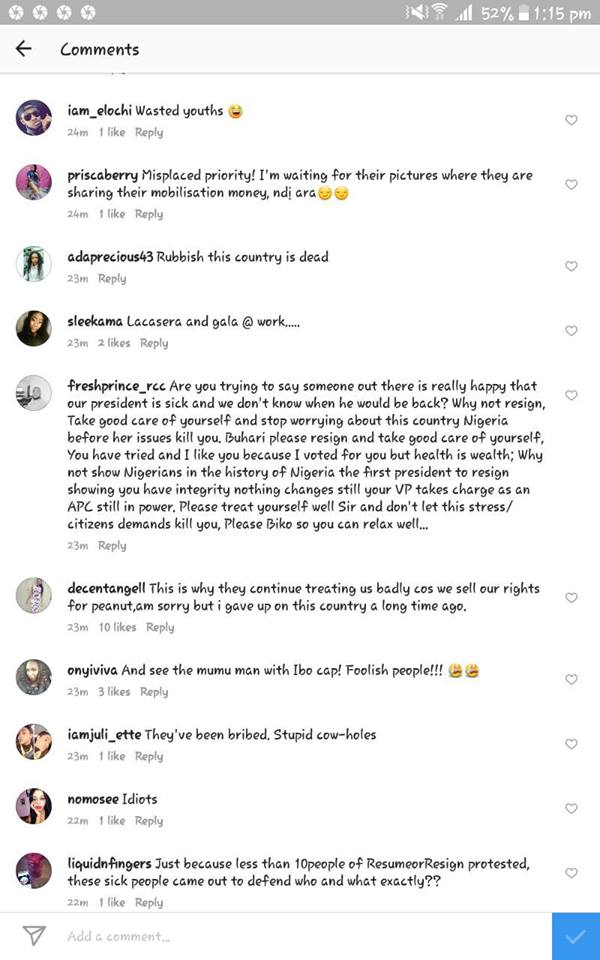
Task: Heart the sleekama Lacasera comment
Action: pyautogui.click(x=571, y=331)
